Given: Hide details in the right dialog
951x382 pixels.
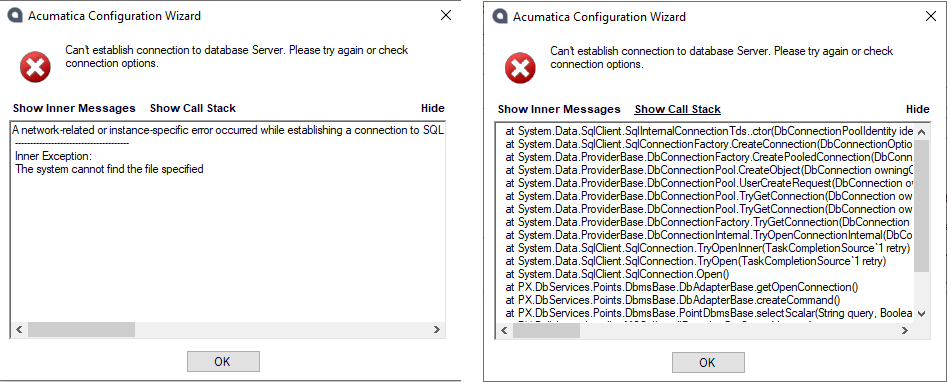Looking at the screenshot, I should tap(918, 110).
